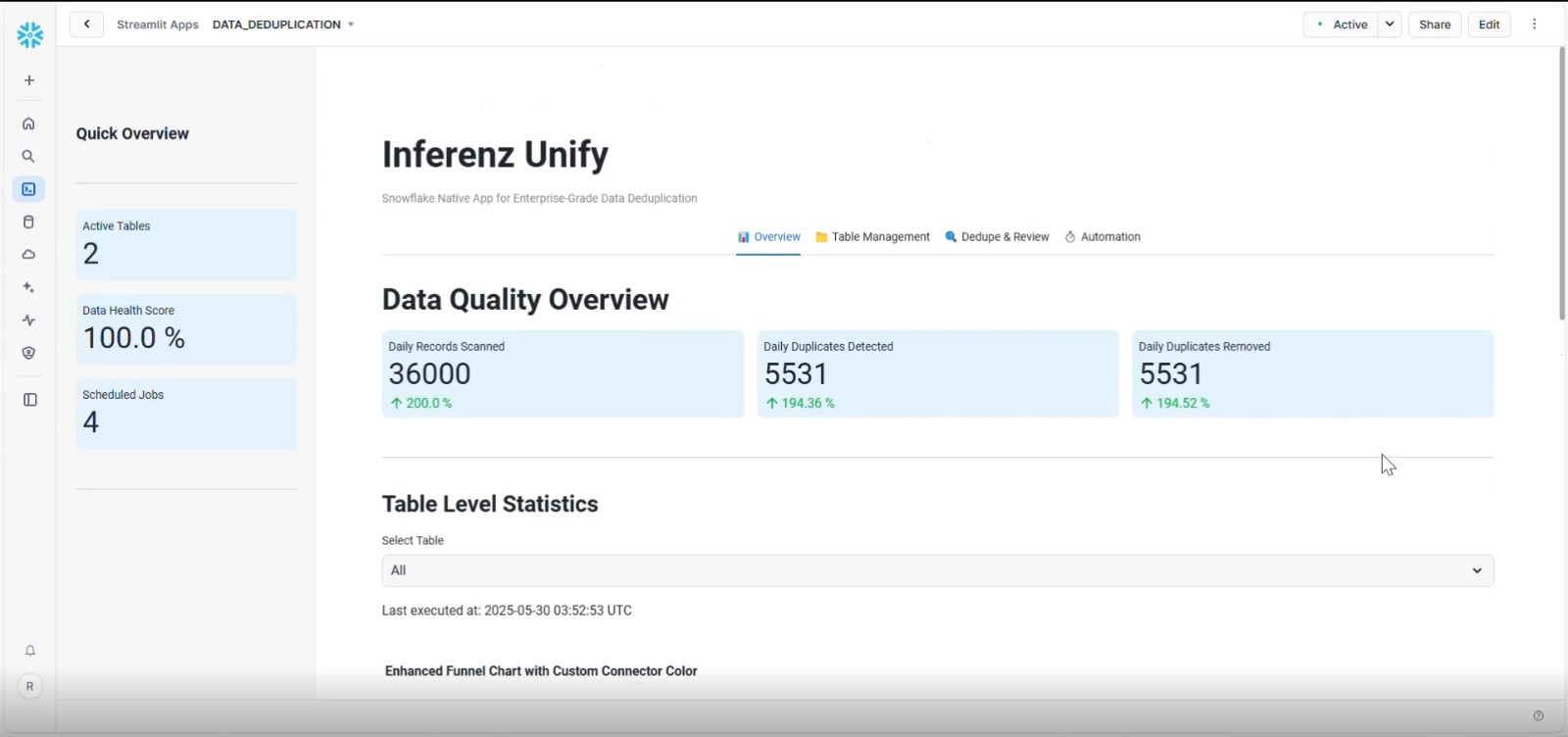Image resolution: width=1568 pixels, height=737 pixels.
Task: Open the Data database icon in sidebar
Action: [29, 222]
